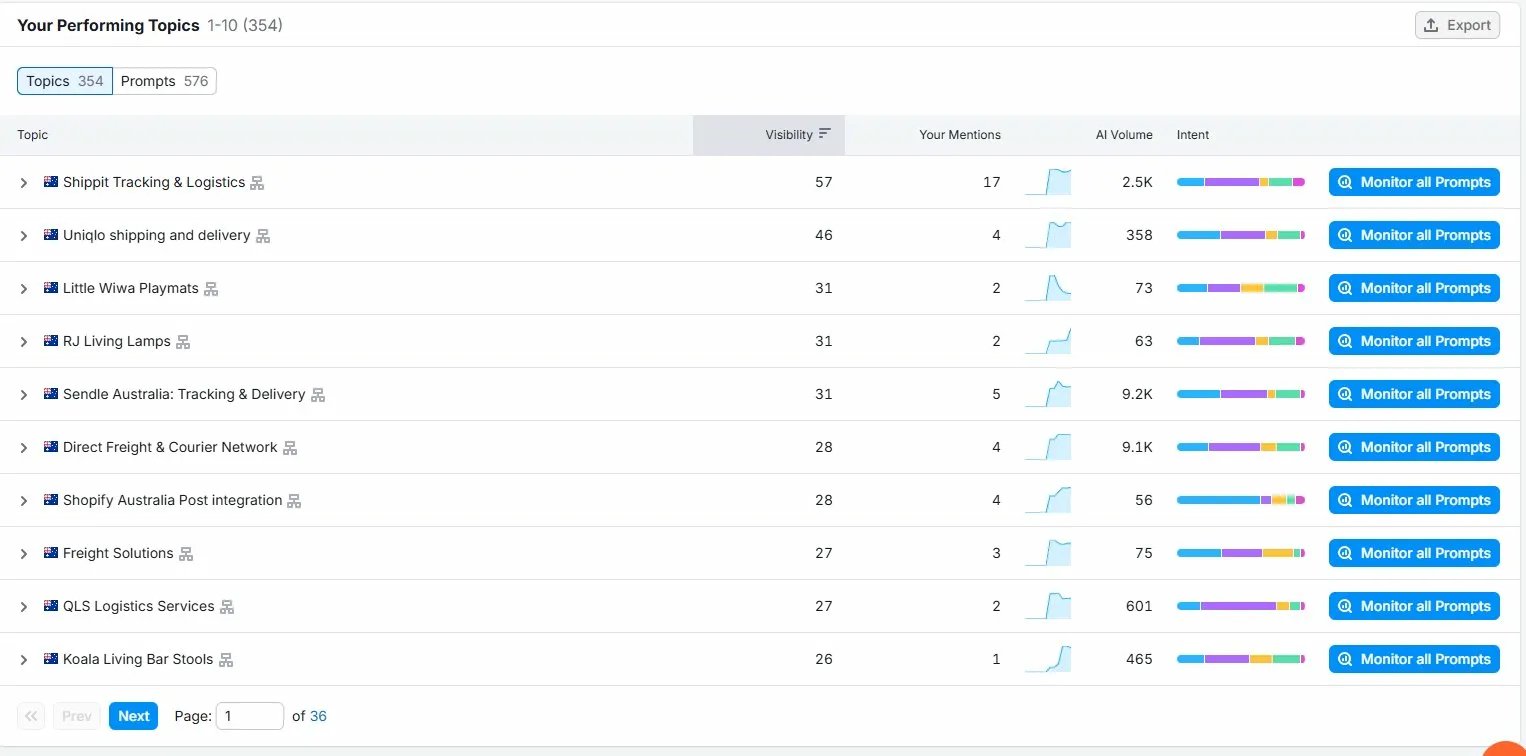1526x756 pixels.
Task: Click Australian flag icon in Uniqlo row
Action: click(x=51, y=235)
